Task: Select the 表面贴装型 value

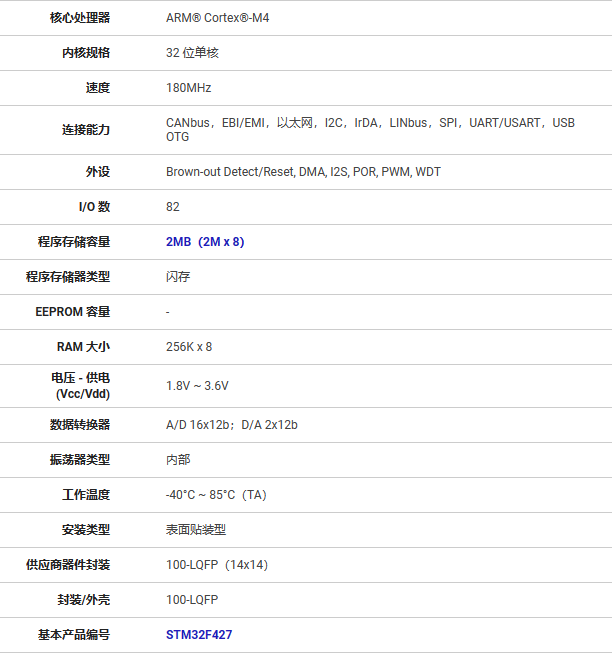Action: 196,530
